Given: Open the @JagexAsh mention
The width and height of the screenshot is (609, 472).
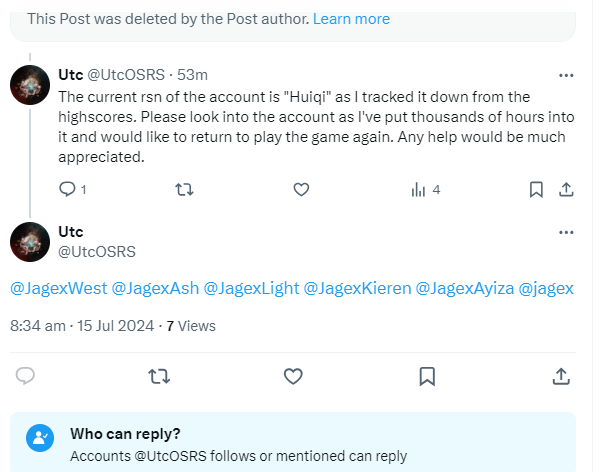Looking at the screenshot, I should click(155, 288).
